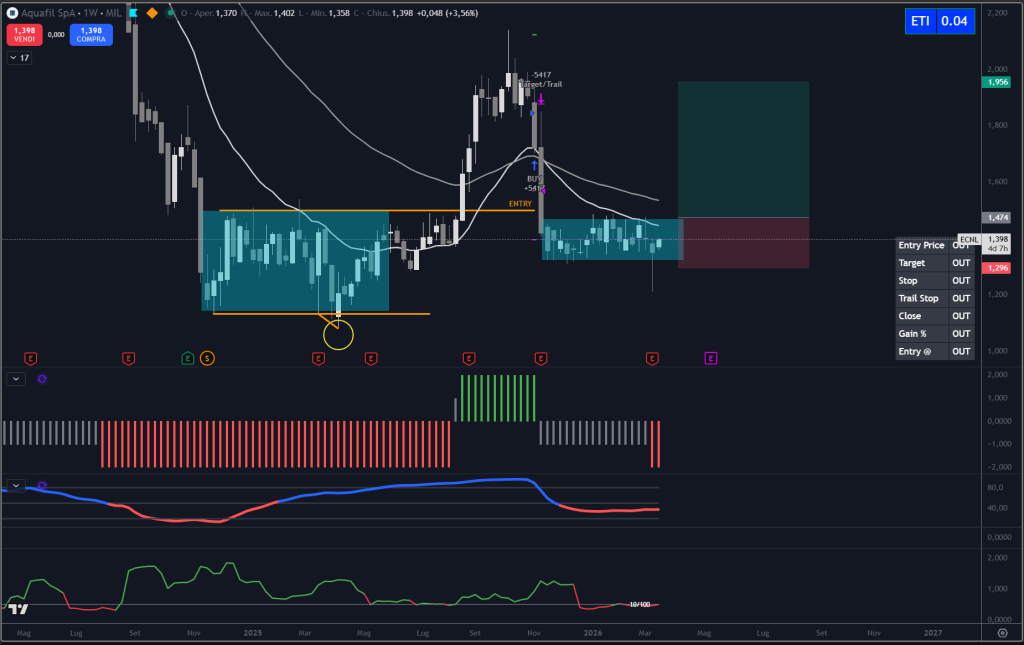1024x645 pixels.
Task: Select the green profit zone of long position
Action: pyautogui.click(x=743, y=149)
